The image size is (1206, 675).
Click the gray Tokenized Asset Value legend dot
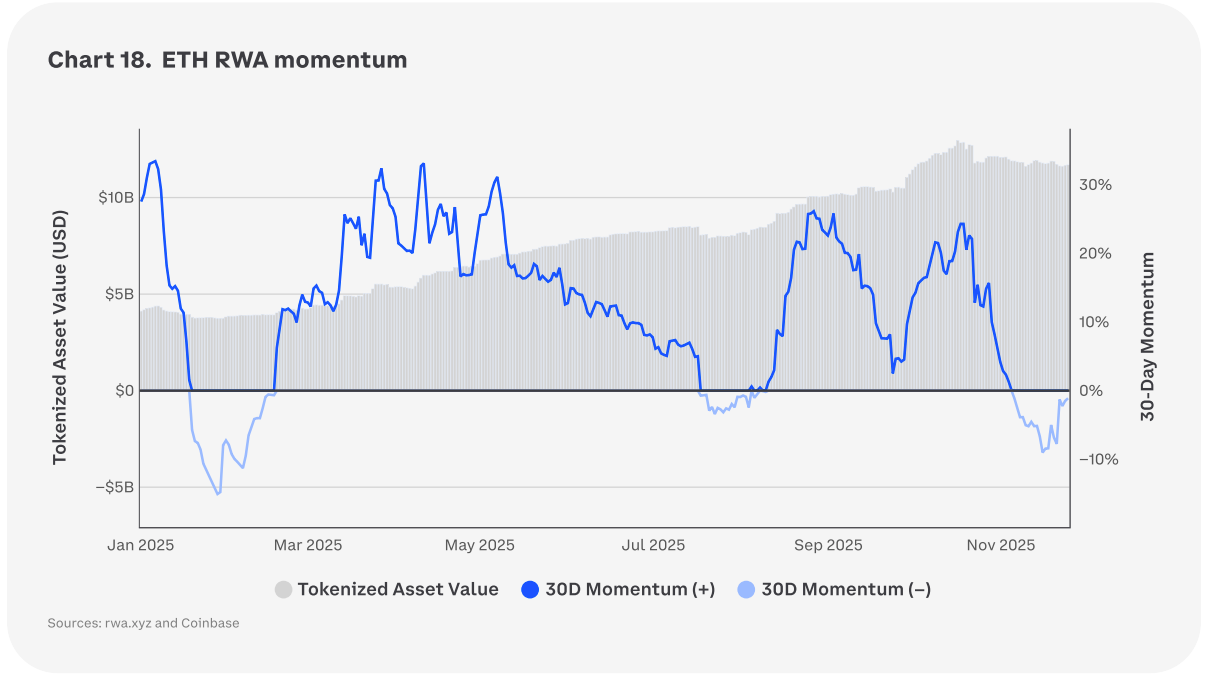[284, 590]
